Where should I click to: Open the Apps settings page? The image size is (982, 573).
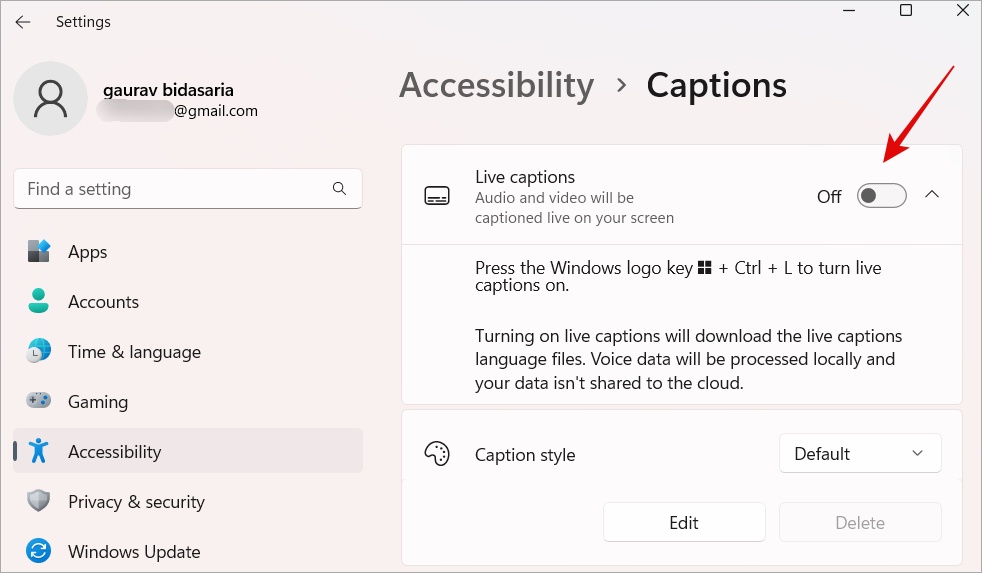pos(188,252)
